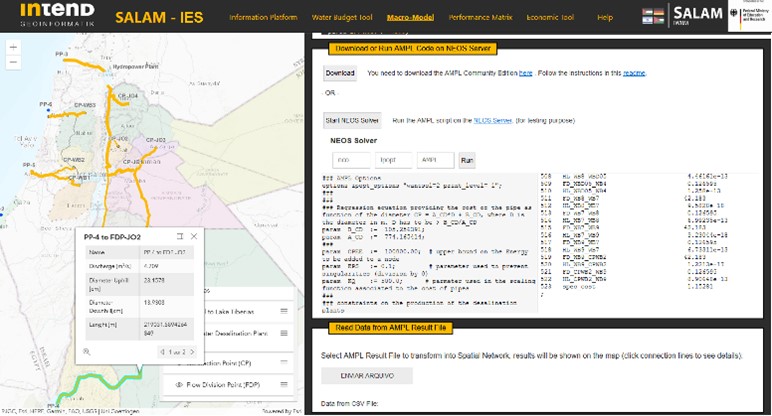Click the 'Download or Run AMPL Code' header
Screen dimensions: 772x416
(413, 48)
